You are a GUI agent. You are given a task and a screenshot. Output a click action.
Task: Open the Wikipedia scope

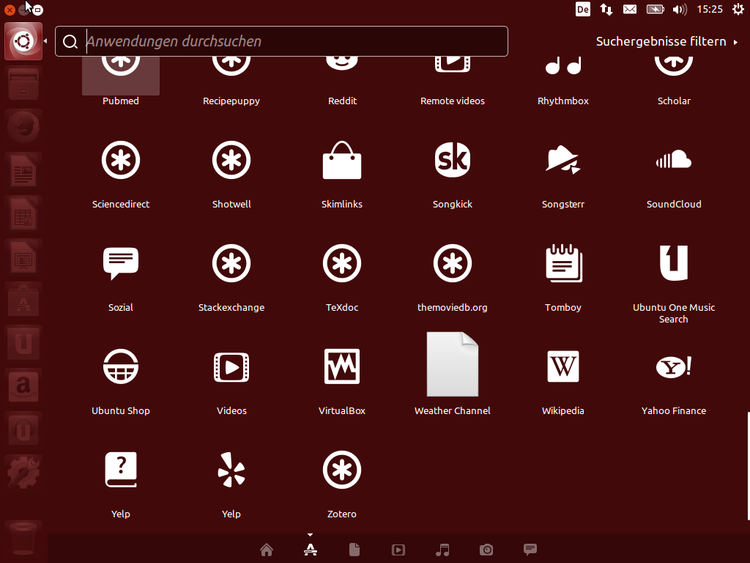563,368
